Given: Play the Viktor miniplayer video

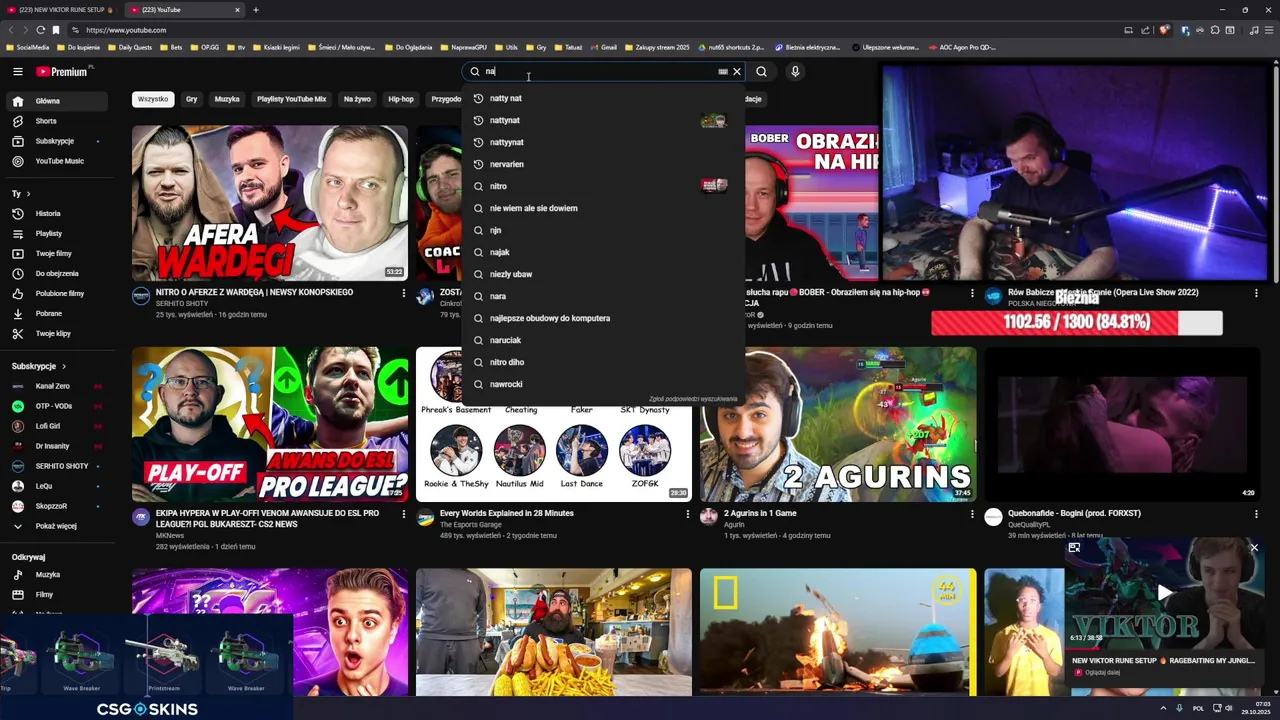Looking at the screenshot, I should coord(1164,593).
